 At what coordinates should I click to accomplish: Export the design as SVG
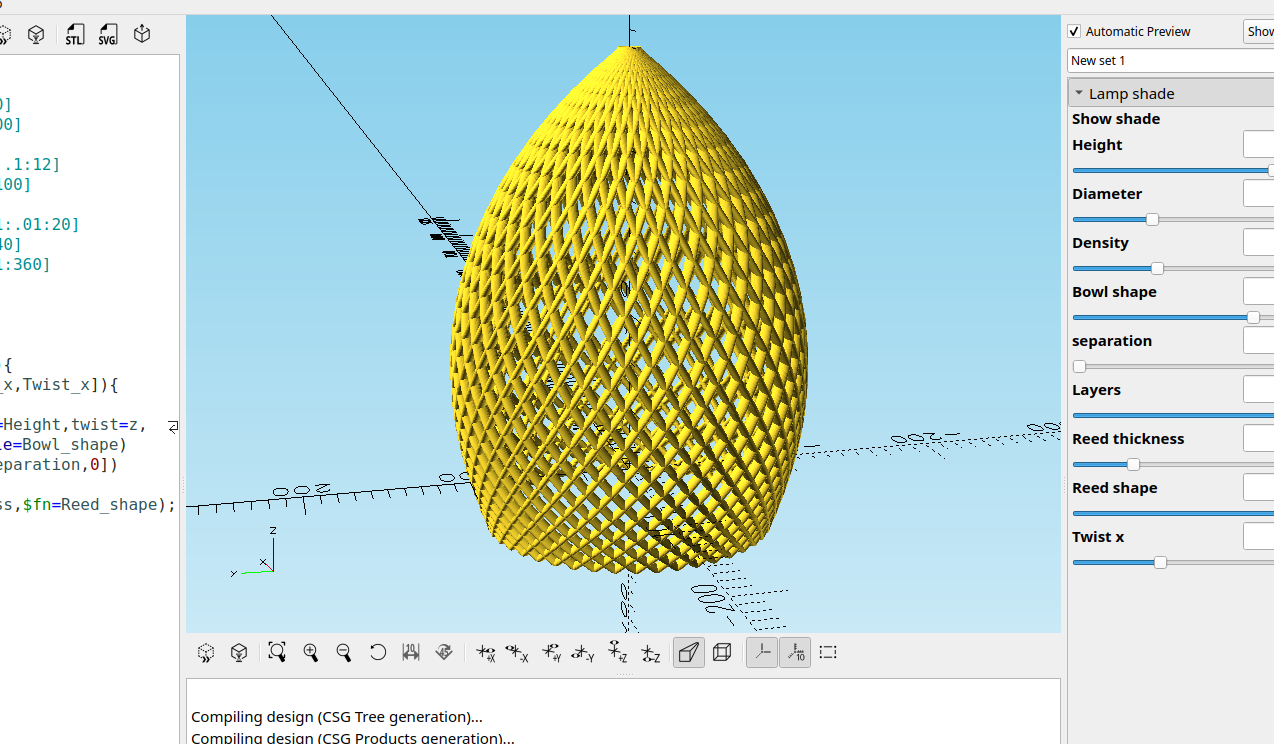pyautogui.click(x=107, y=33)
